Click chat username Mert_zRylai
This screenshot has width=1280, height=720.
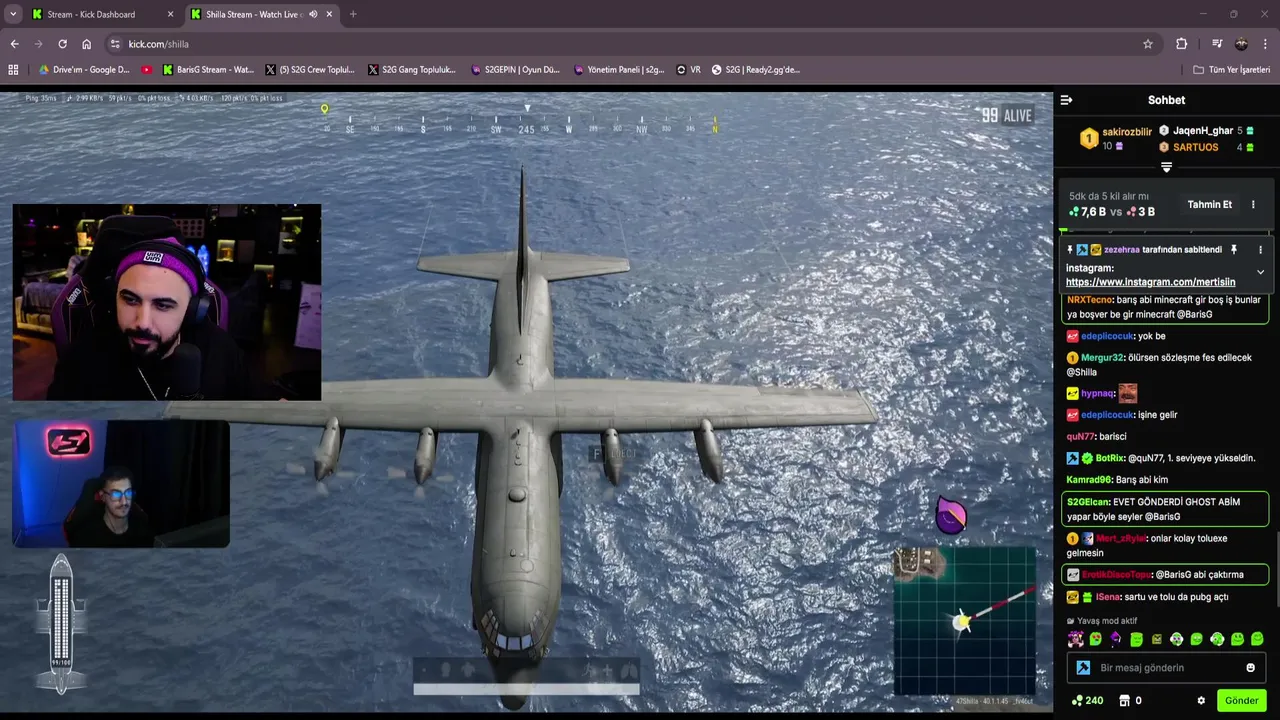click(x=1121, y=539)
